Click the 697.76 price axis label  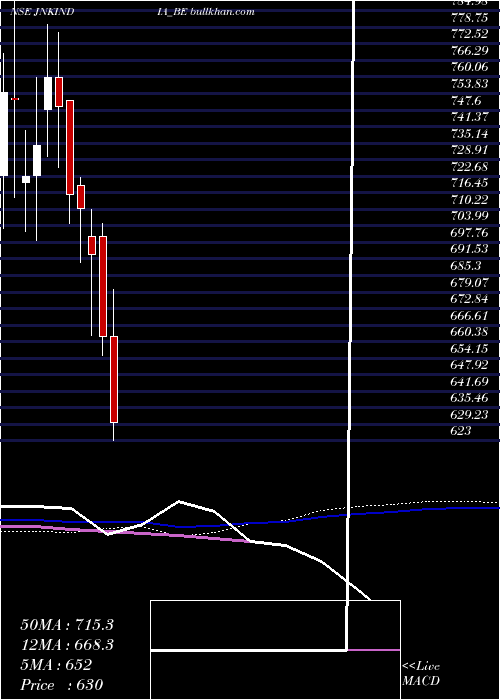[469, 233]
